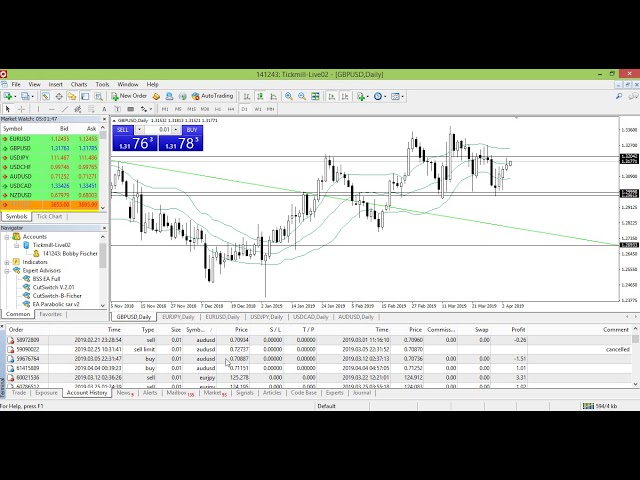The width and height of the screenshot is (640, 480).
Task: Click the New Order toolbar button
Action: (x=129, y=96)
